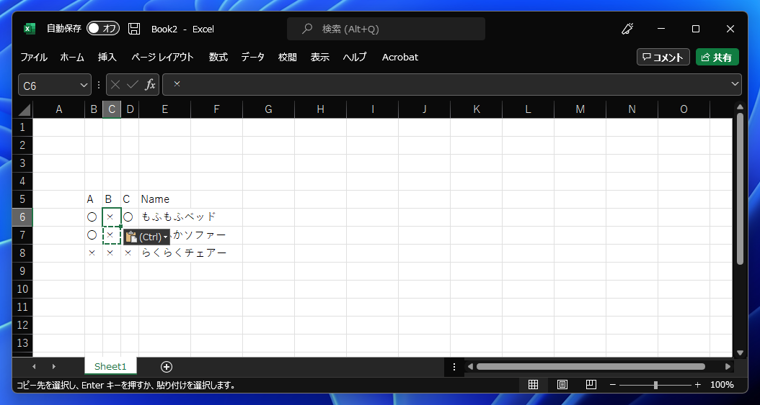Toggle the AutoSave switch

(x=103, y=29)
